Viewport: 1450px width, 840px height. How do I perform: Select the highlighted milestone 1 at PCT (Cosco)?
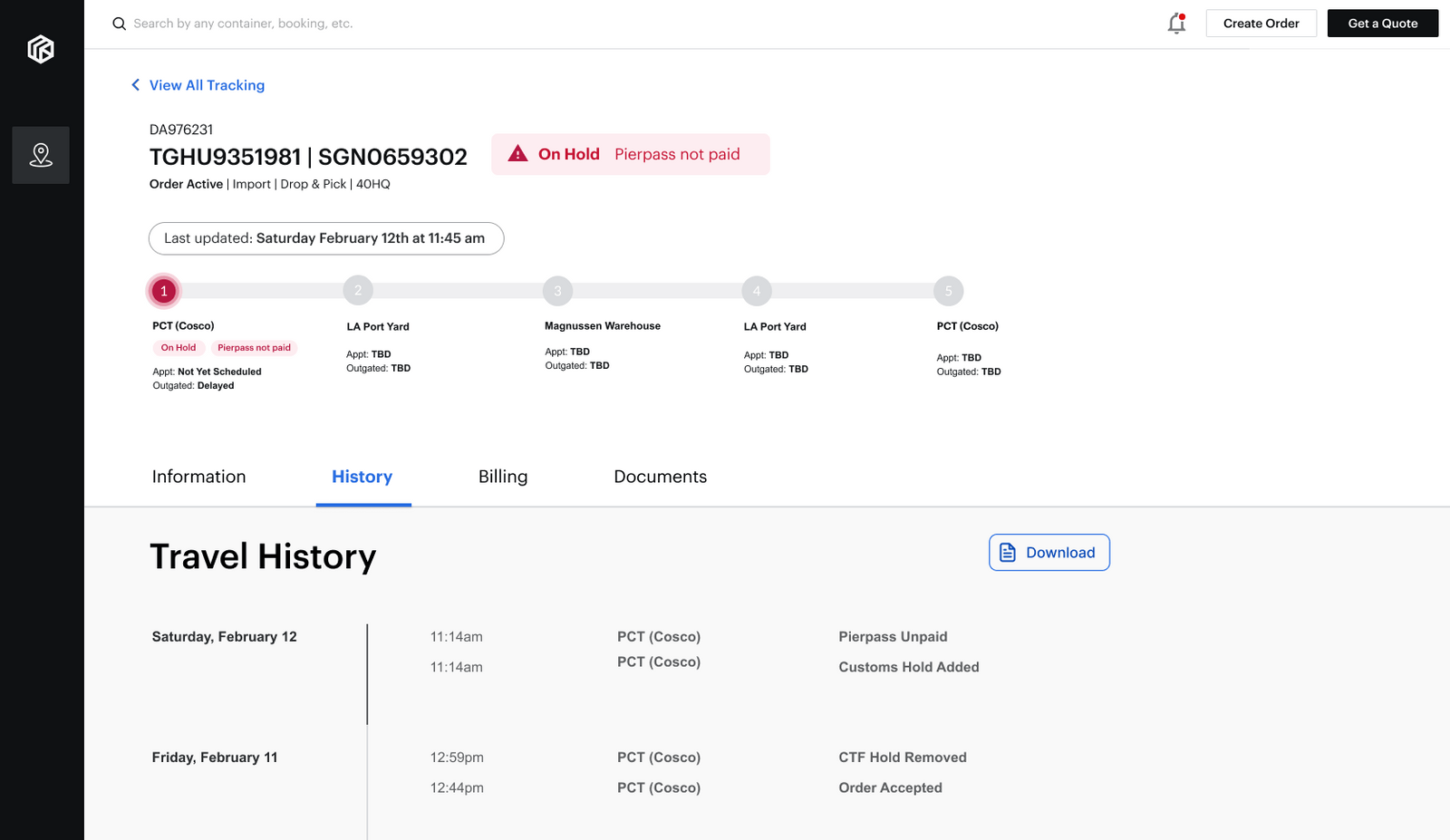click(163, 291)
